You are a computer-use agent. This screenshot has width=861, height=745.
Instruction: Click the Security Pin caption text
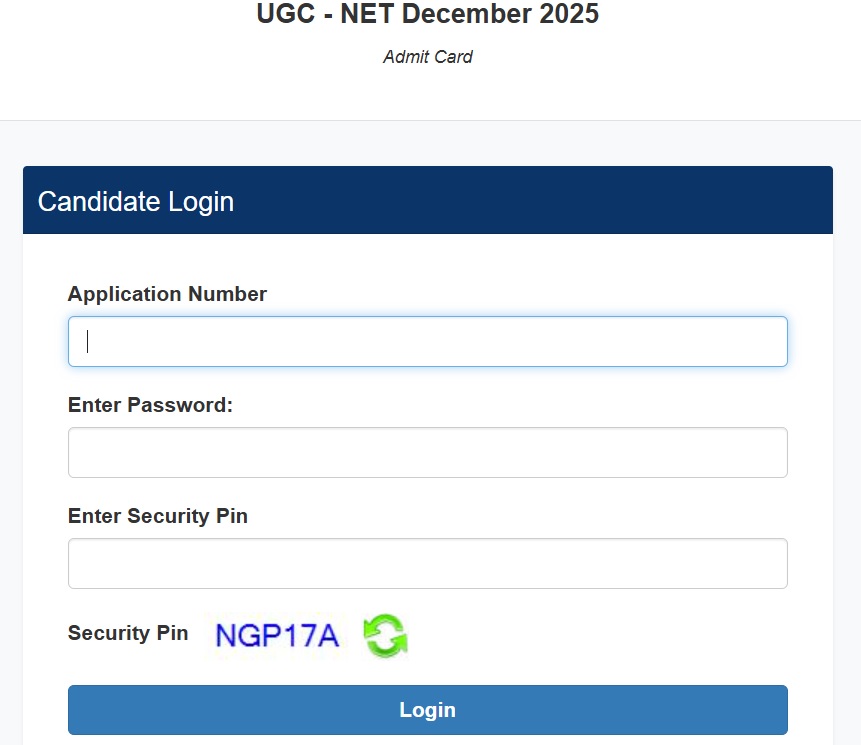[128, 633]
